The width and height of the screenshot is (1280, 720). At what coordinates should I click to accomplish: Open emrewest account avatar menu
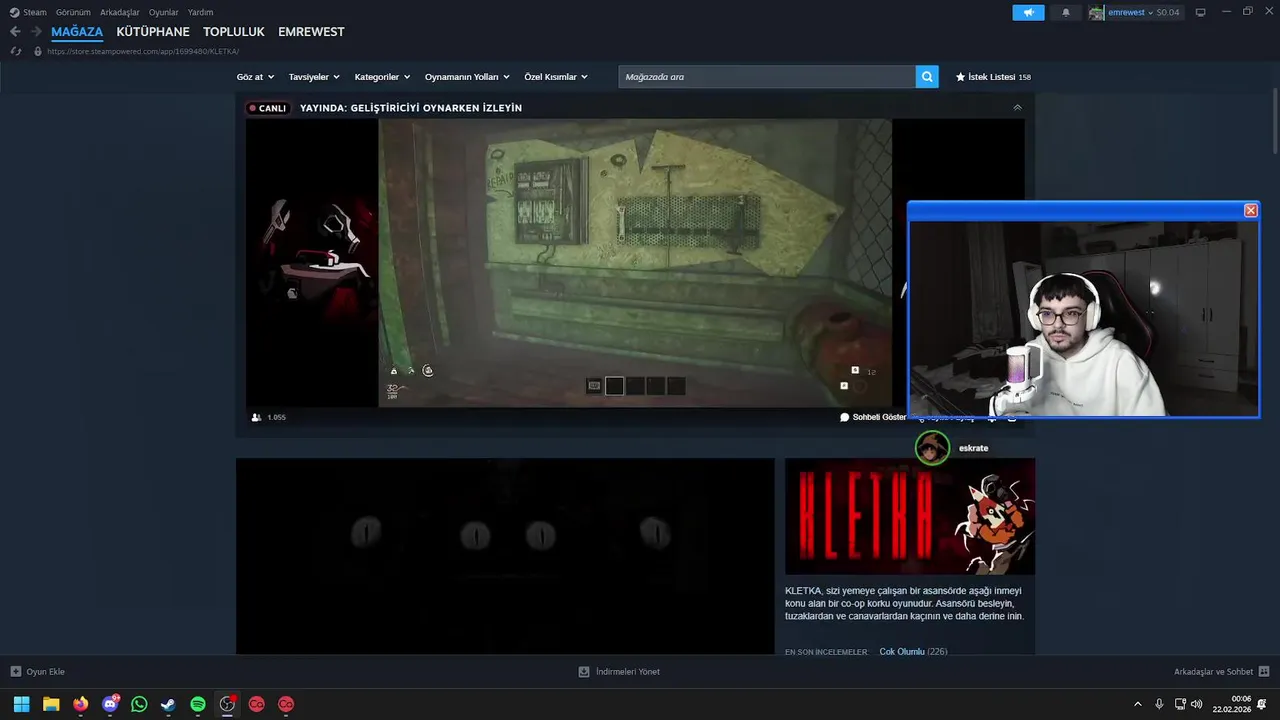pyautogui.click(x=1097, y=12)
